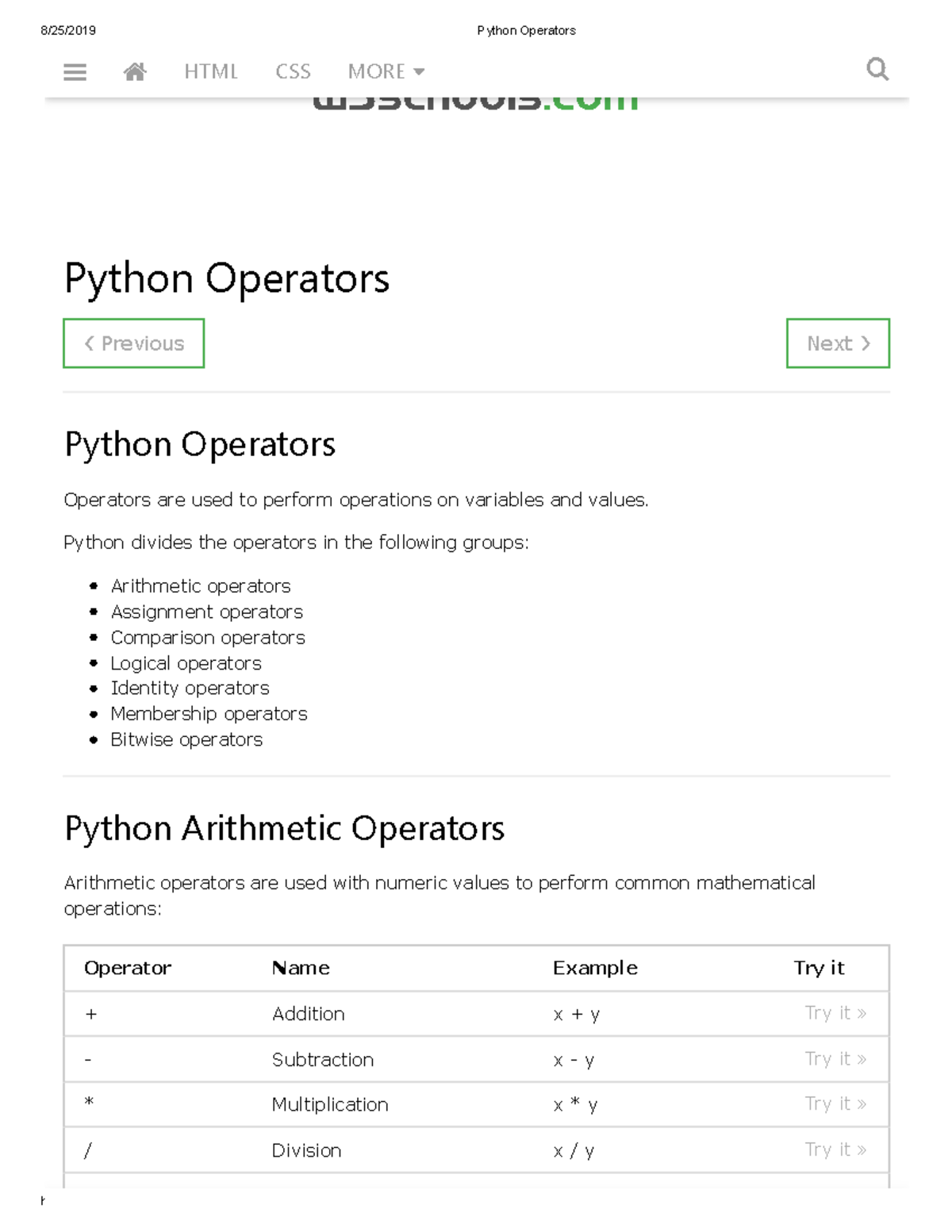This screenshot has height=1232, width=952.
Task: Expand the MORE dropdown
Action: 386,72
